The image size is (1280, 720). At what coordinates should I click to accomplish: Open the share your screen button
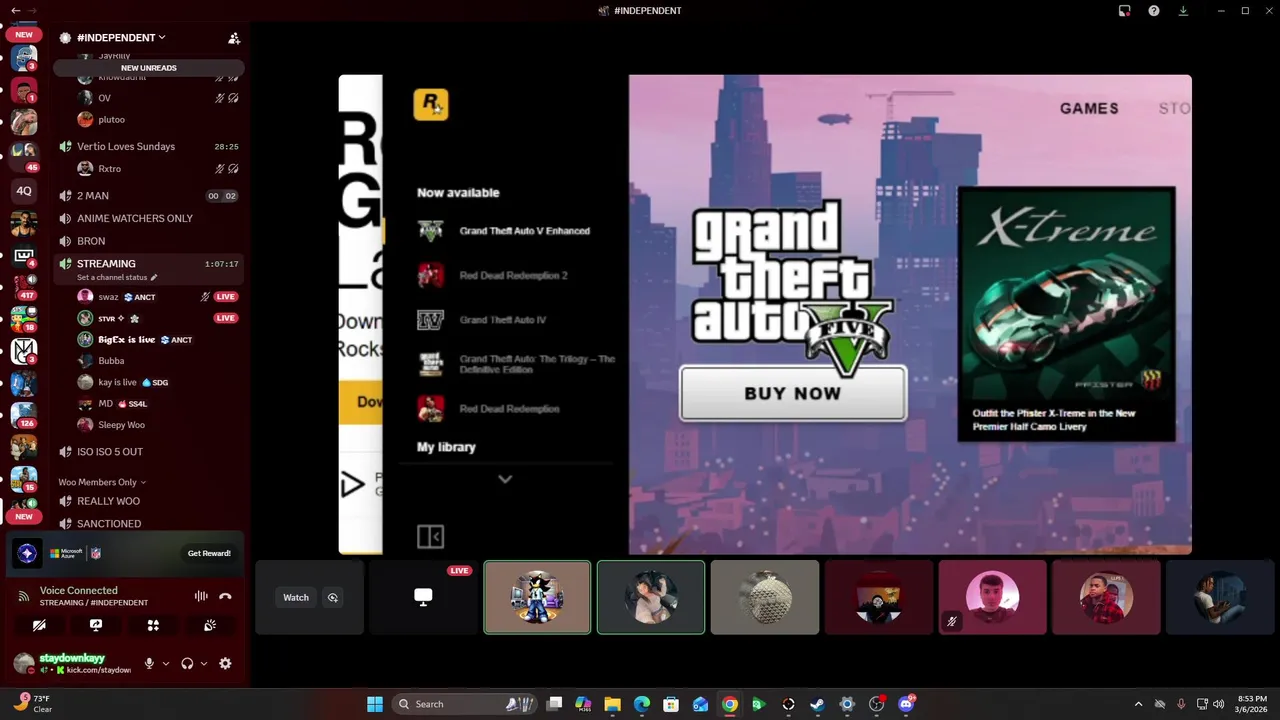[96, 625]
